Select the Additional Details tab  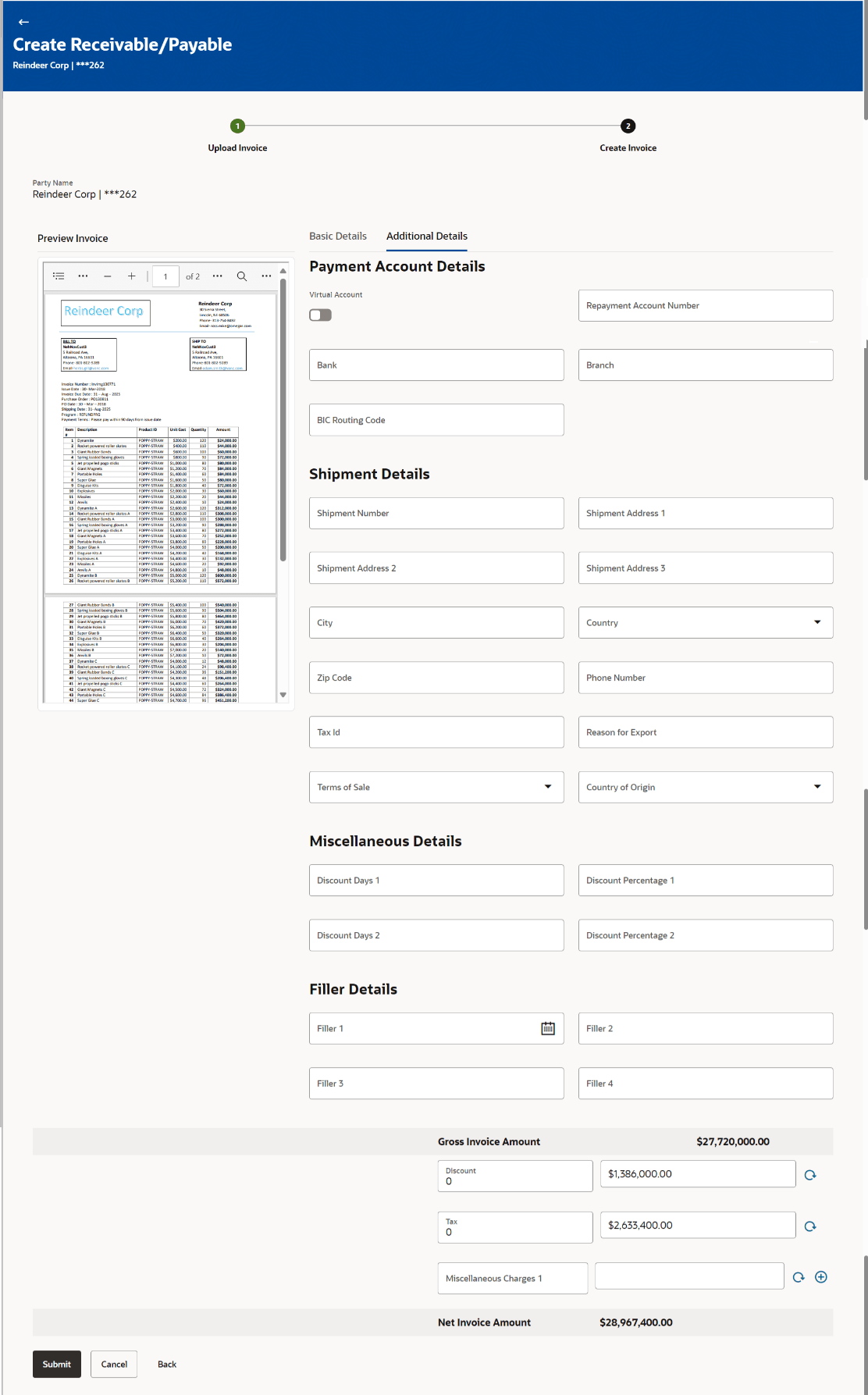pos(427,236)
